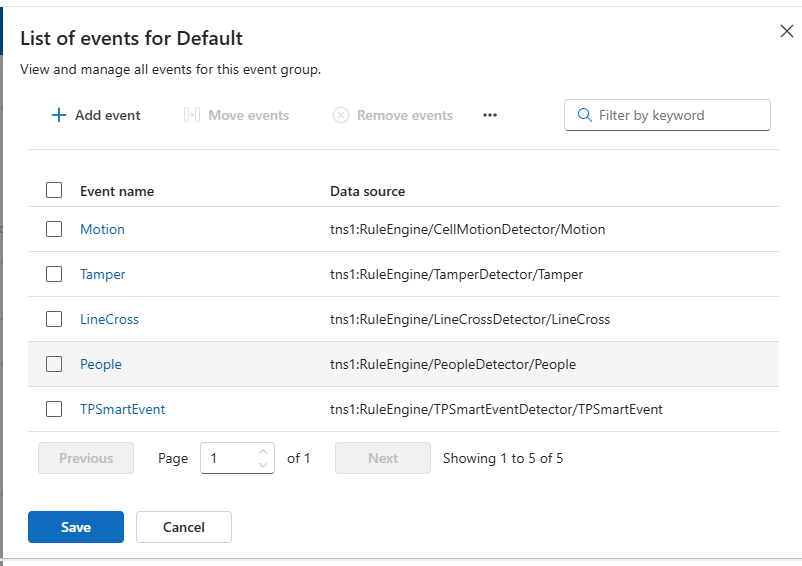The width and height of the screenshot is (802, 566).
Task: Sort by Event name column header
Action: tap(117, 191)
